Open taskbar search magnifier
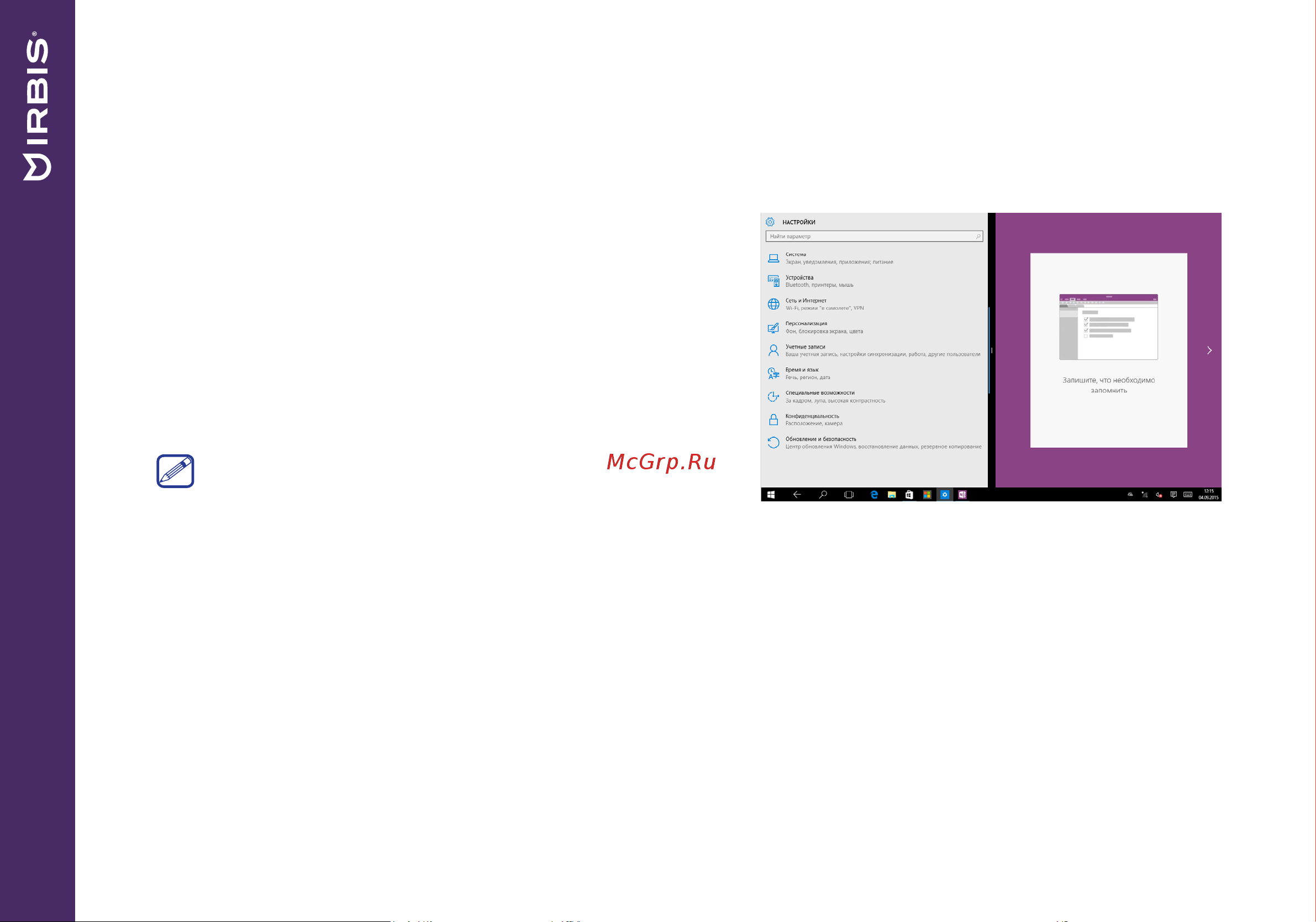 (823, 495)
